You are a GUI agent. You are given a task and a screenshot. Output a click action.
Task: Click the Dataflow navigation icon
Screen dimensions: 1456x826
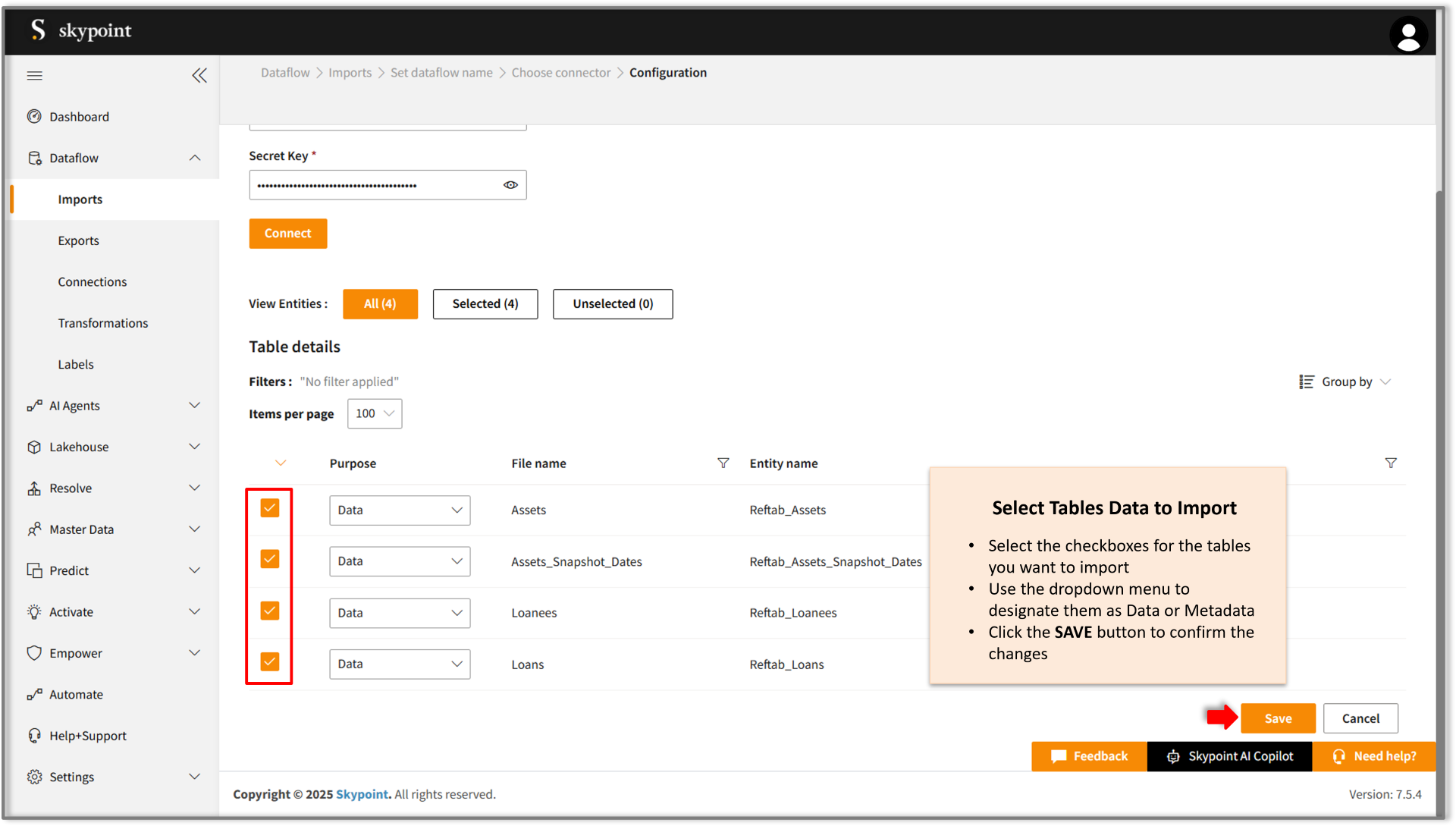pos(34,157)
